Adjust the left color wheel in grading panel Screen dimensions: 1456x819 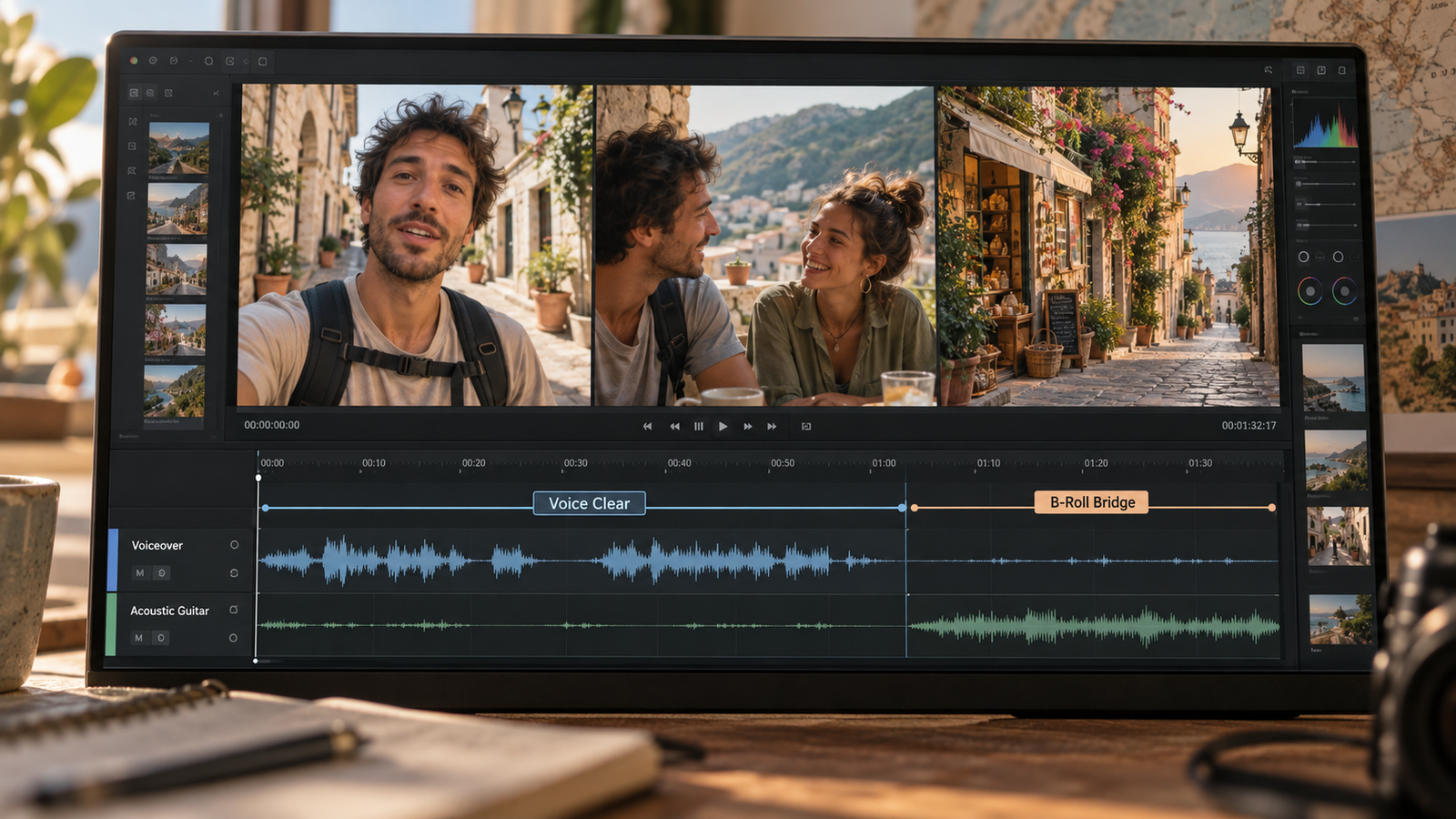tap(1309, 291)
